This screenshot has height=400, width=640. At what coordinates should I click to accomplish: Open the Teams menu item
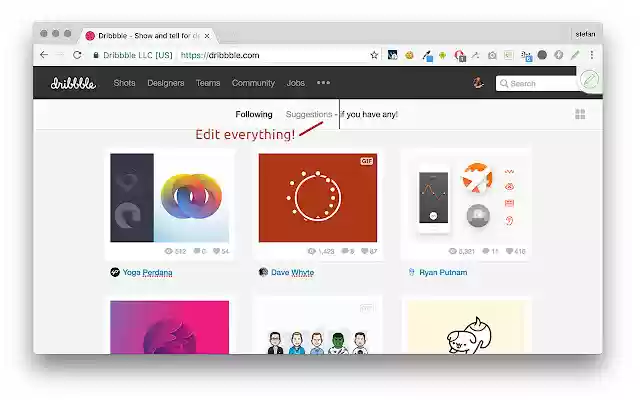pos(208,83)
